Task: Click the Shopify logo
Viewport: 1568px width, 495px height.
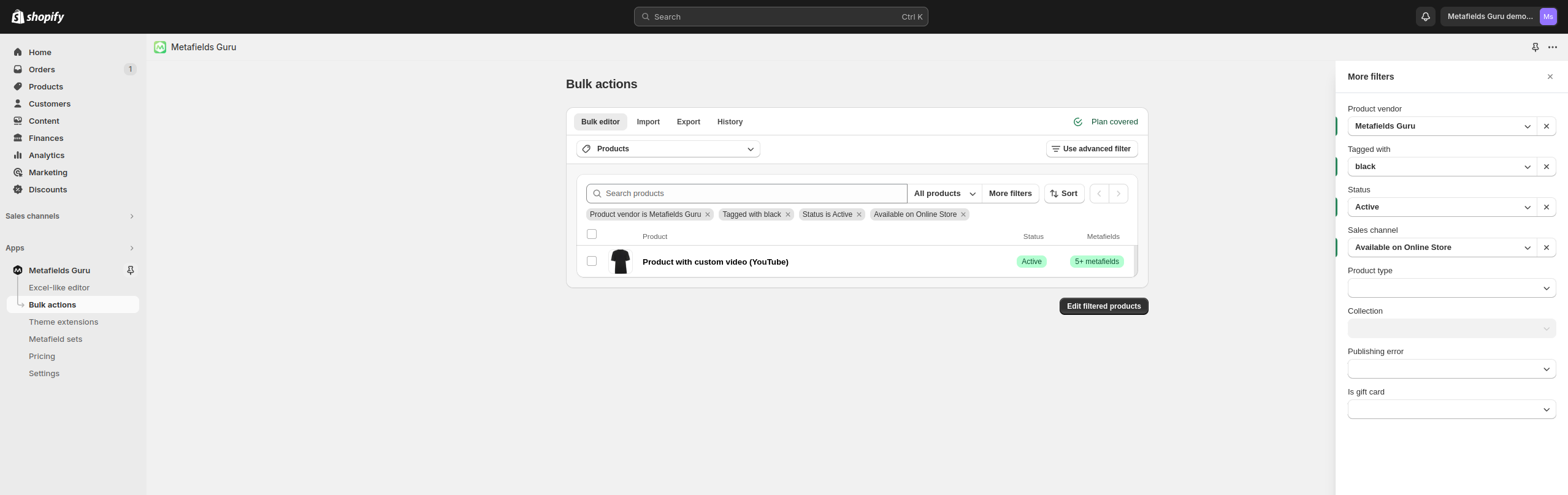Action: (38, 17)
